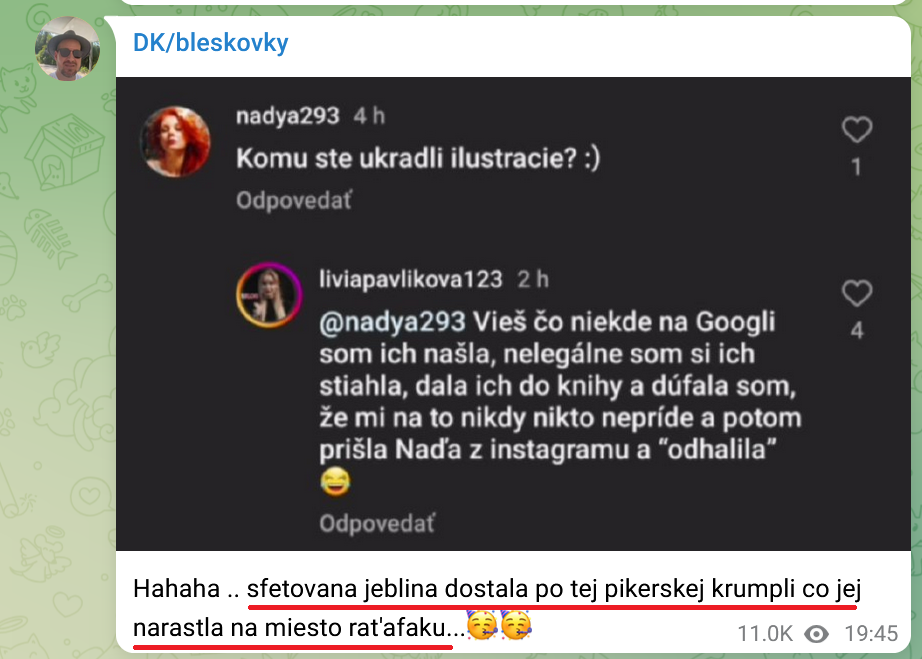Click the @nadya293 mention in the reply

(392, 322)
